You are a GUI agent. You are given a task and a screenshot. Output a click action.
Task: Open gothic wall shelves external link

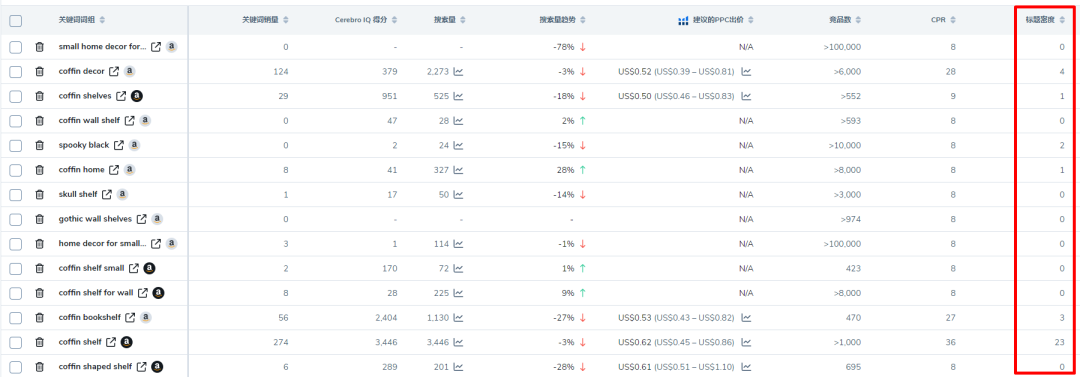(141, 219)
